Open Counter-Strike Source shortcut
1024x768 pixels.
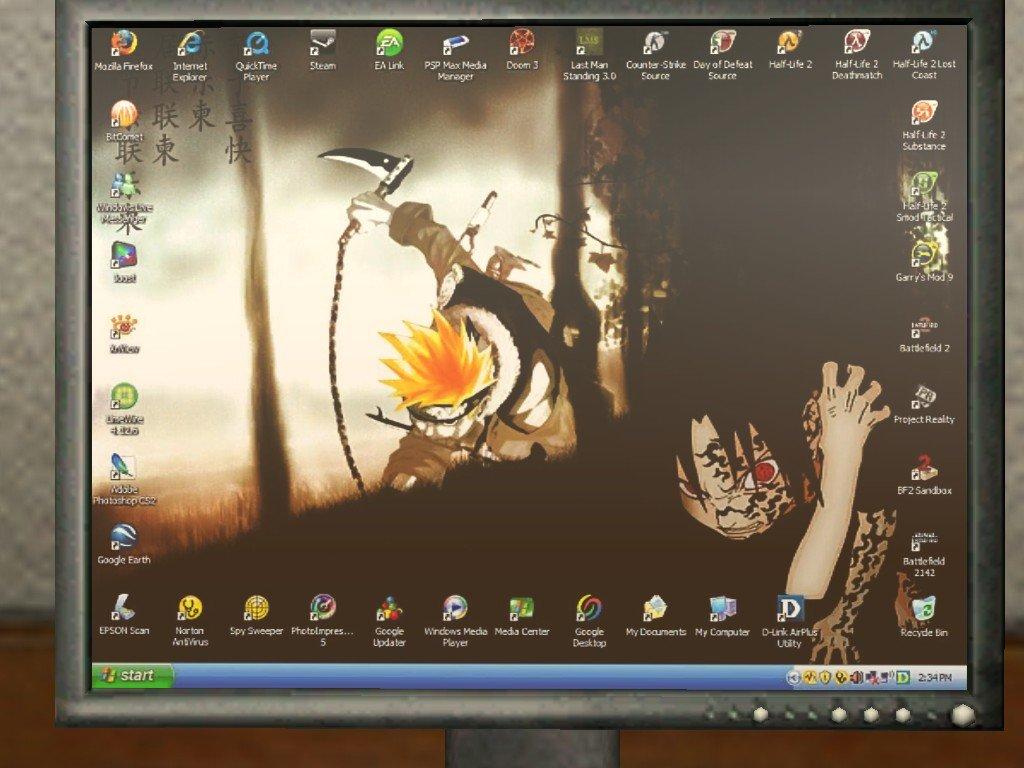[x=655, y=43]
